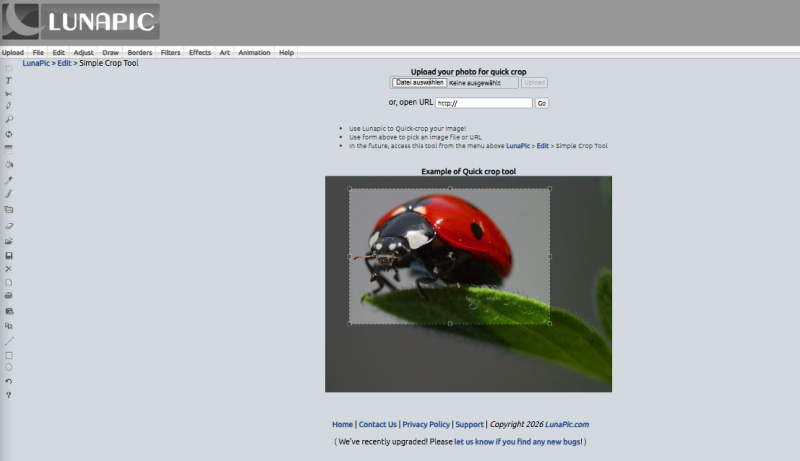This screenshot has height=461, width=800.
Task: Select the scissors cut tool
Action: tap(9, 93)
